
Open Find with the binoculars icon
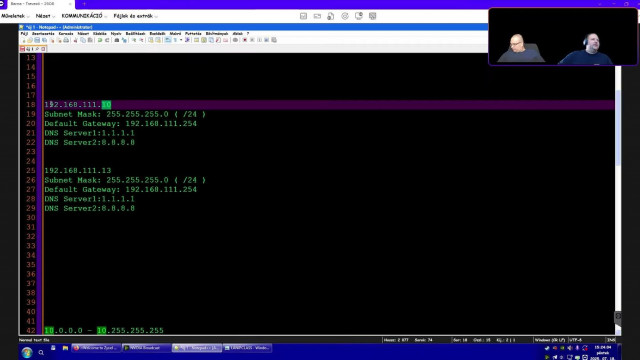pos(117,40)
